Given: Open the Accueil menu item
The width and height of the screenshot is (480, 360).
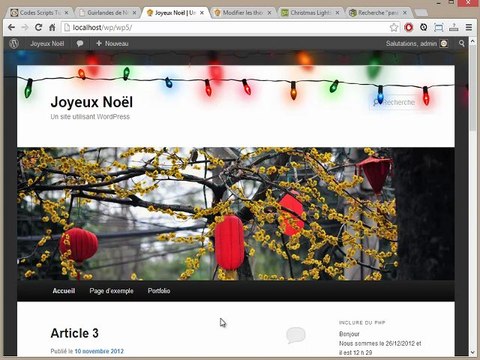Looking at the screenshot, I should (64, 291).
